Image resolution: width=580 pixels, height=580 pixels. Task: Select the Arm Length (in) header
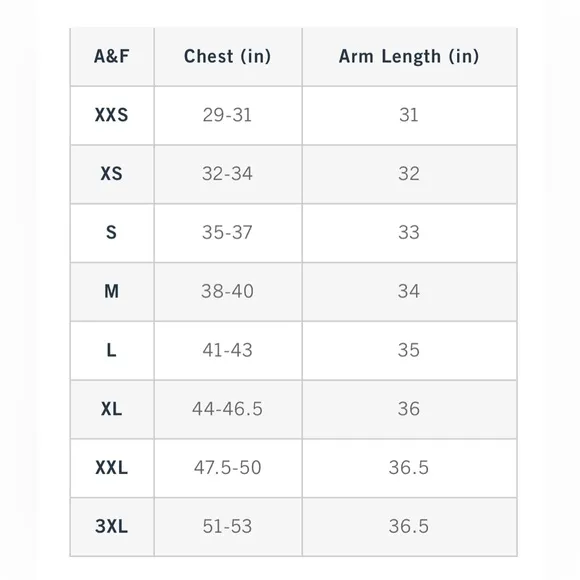coord(409,57)
